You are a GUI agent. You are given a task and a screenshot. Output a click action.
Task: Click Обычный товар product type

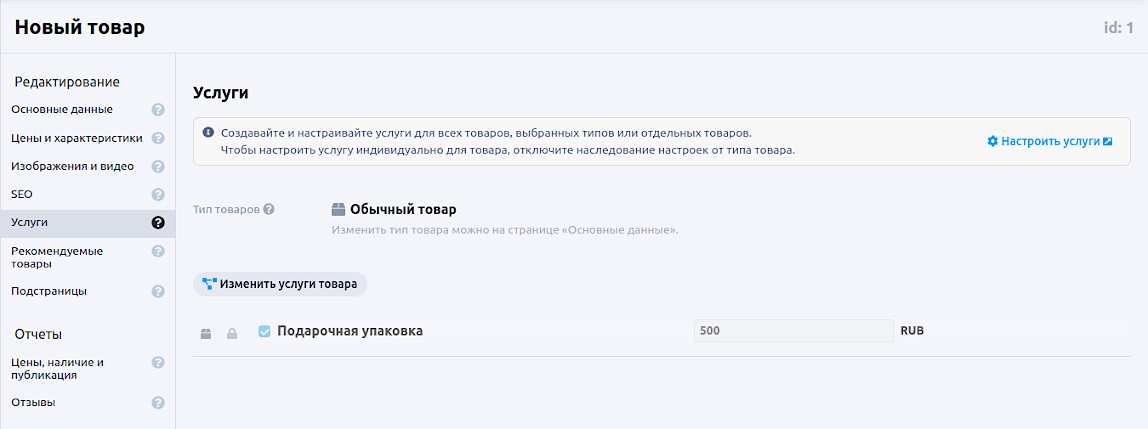pyautogui.click(x=402, y=210)
